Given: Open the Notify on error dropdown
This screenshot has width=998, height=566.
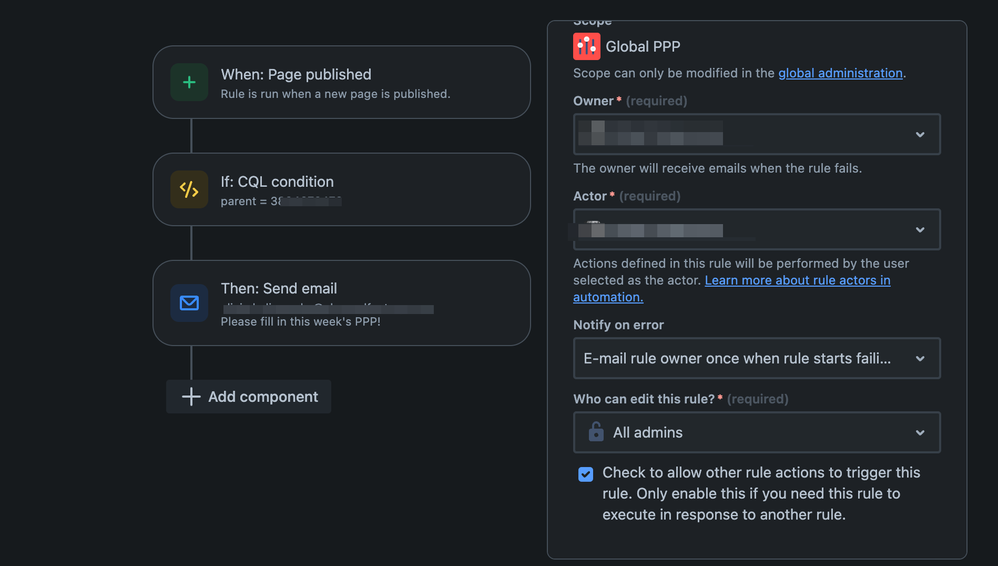Looking at the screenshot, I should (x=757, y=358).
